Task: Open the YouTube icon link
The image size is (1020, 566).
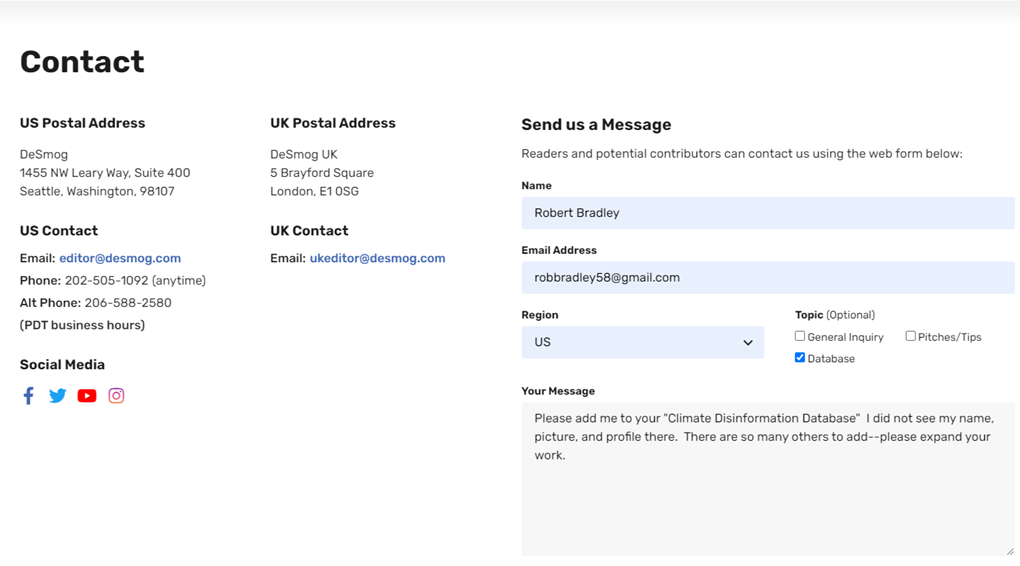Action: 87,396
